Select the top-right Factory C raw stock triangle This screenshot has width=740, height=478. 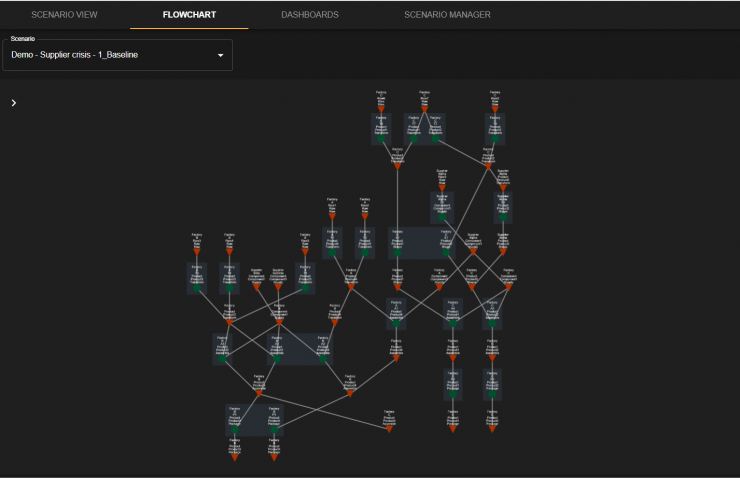(495, 109)
